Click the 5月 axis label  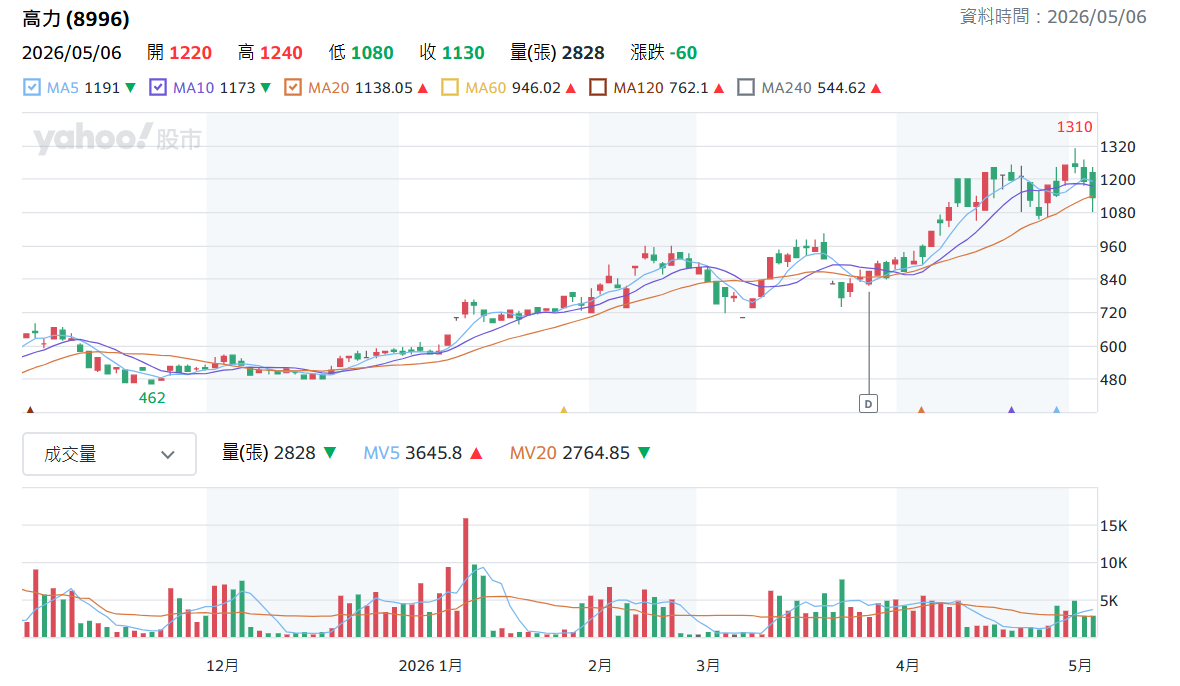tap(1080, 666)
